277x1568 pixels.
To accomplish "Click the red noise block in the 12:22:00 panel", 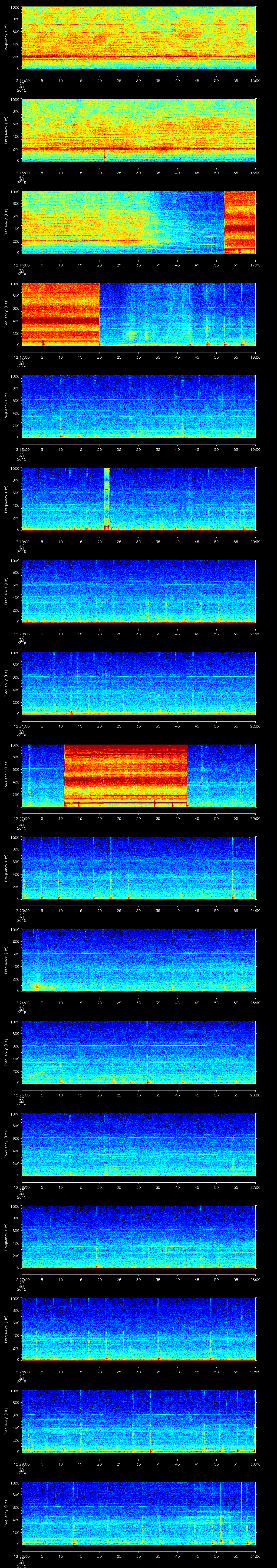I will pyautogui.click(x=126, y=775).
